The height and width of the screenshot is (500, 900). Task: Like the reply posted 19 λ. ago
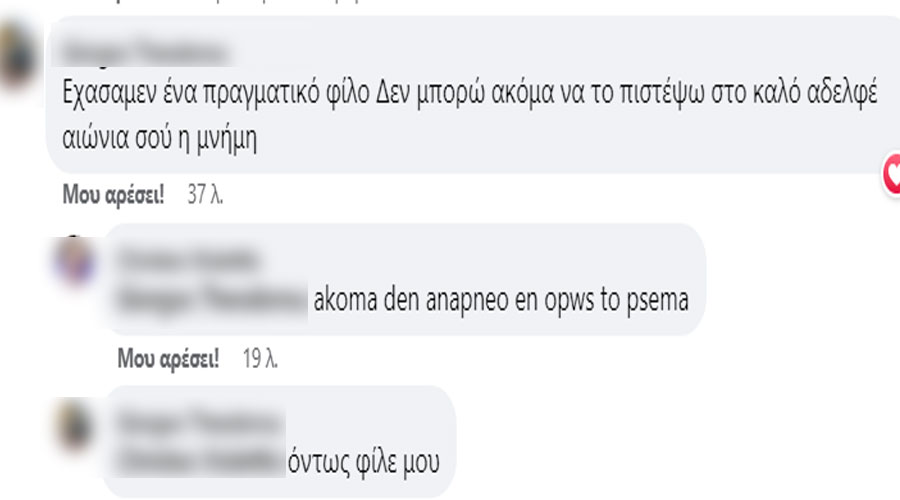point(168,359)
